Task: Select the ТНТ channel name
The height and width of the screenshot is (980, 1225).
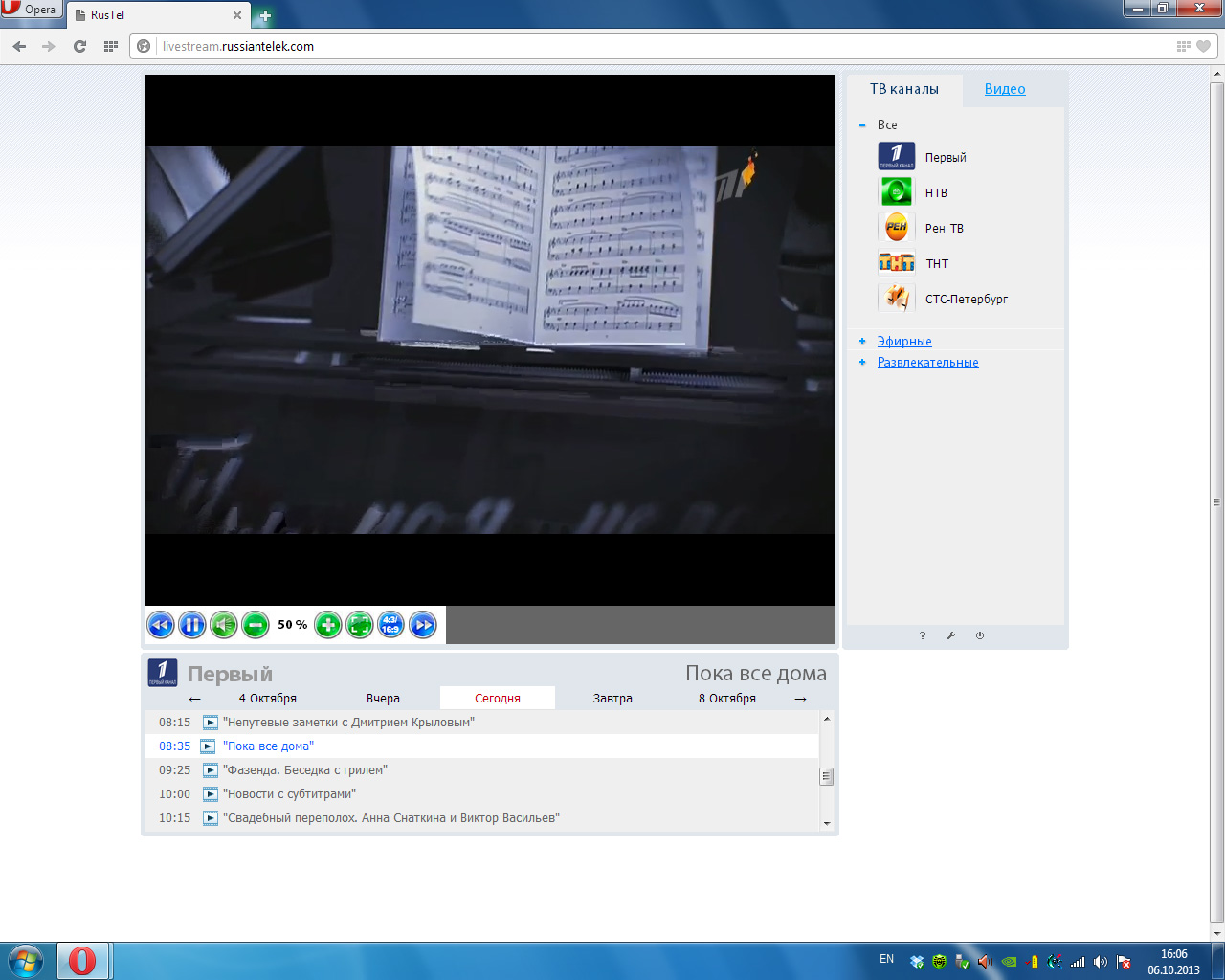Action: (x=937, y=264)
